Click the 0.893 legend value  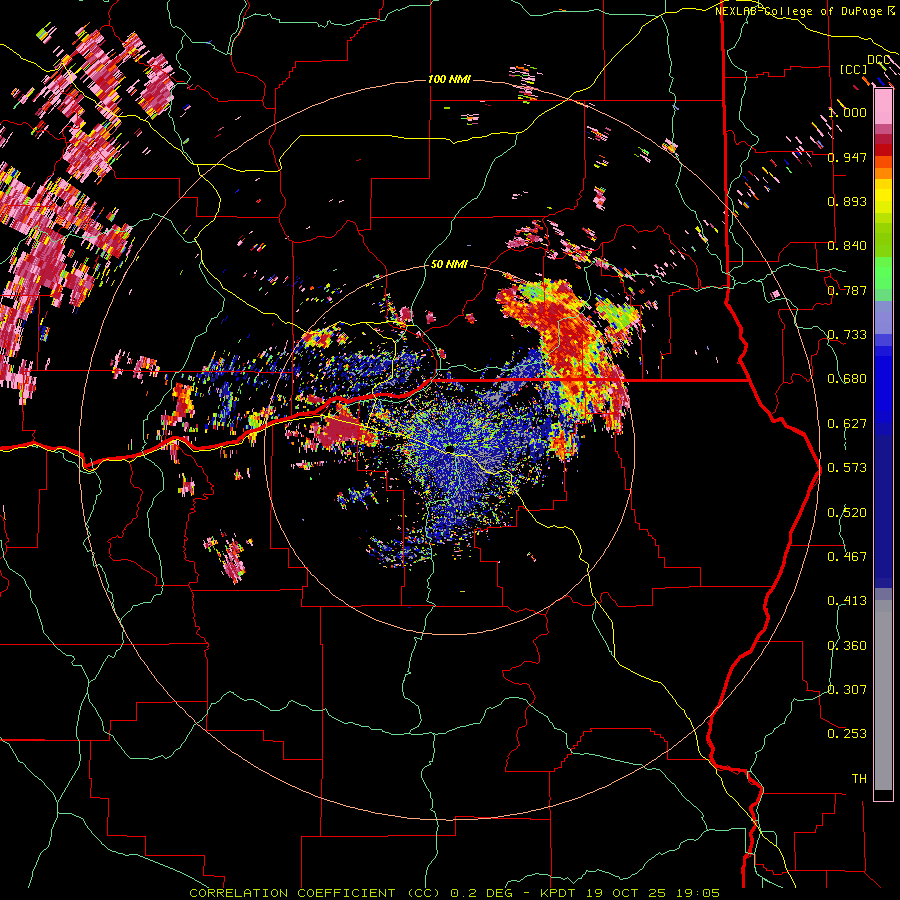tap(847, 201)
